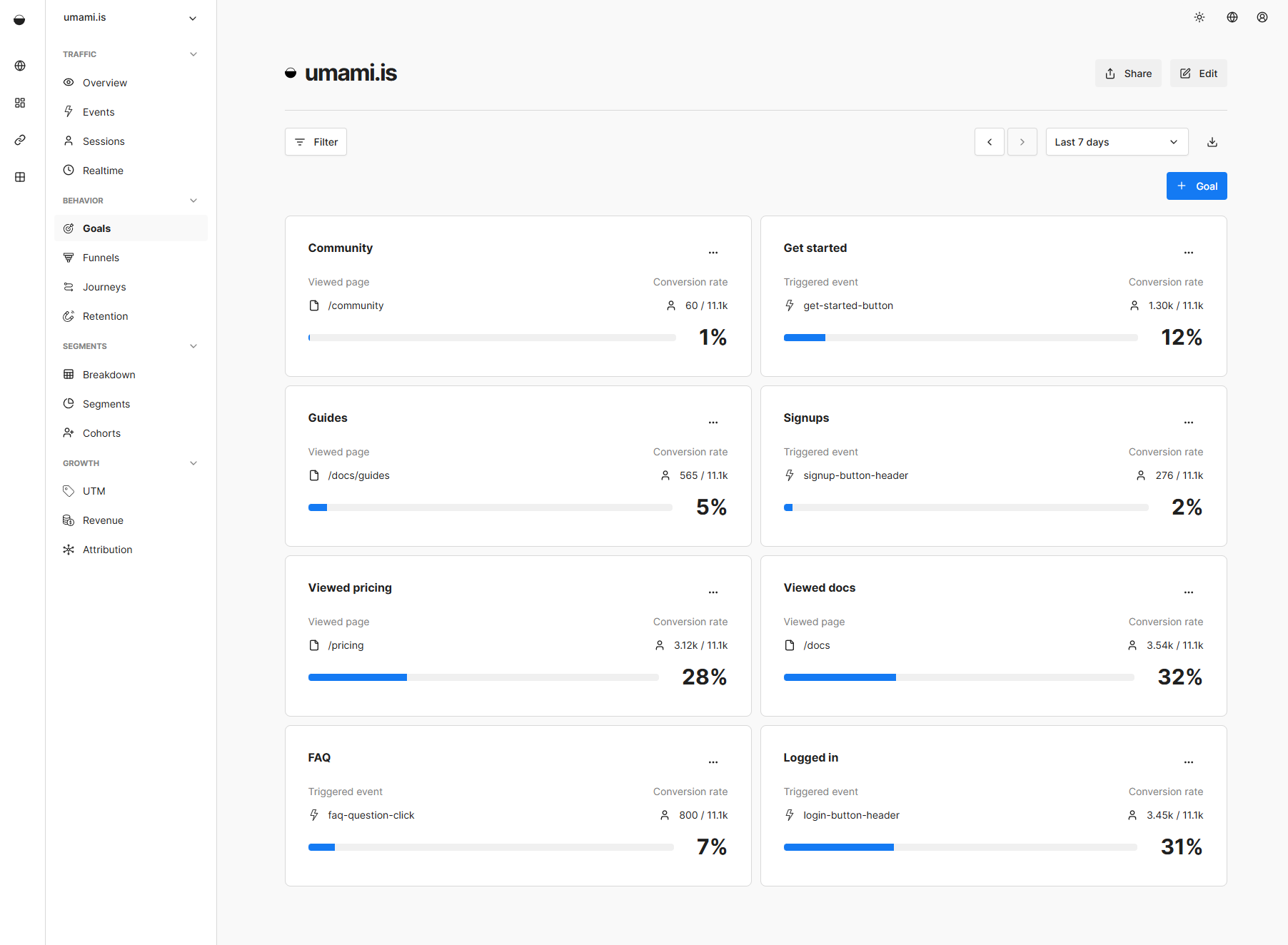Add a new Goal

click(x=1196, y=186)
